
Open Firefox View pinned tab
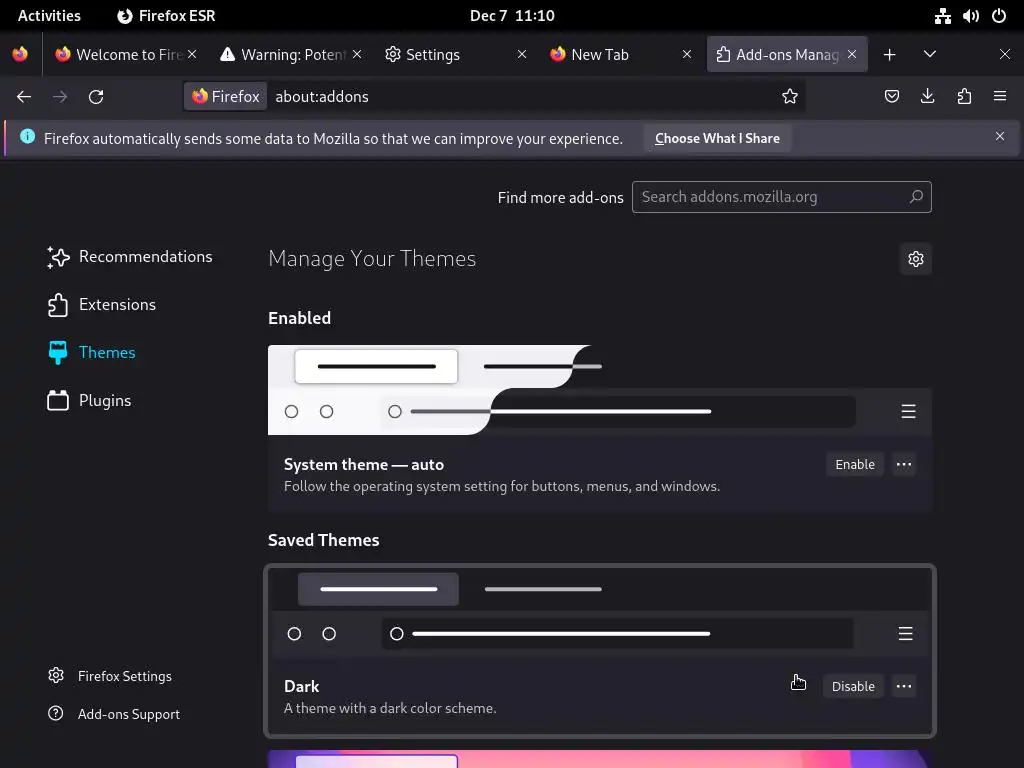[20, 54]
